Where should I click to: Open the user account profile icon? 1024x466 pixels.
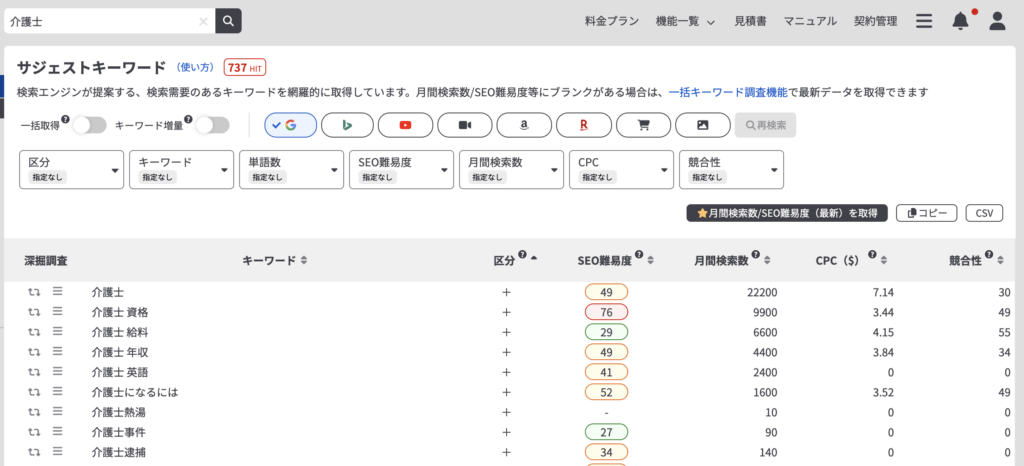pos(996,21)
